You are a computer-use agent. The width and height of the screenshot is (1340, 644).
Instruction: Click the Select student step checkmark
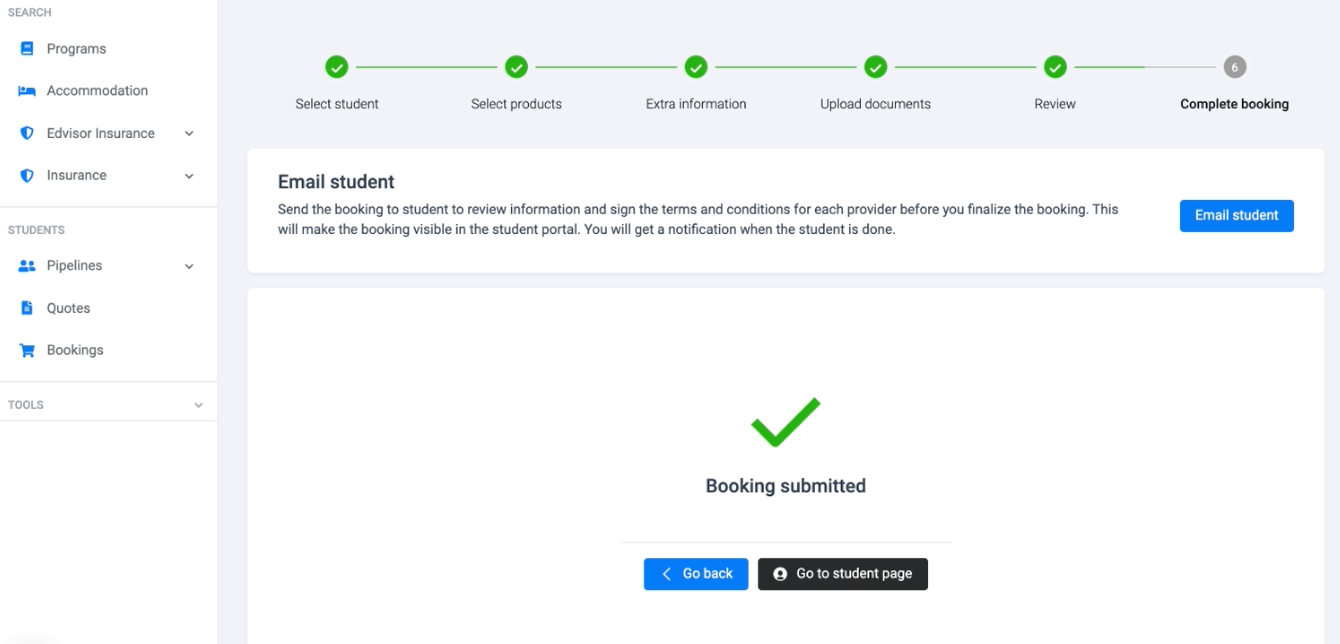pos(337,67)
